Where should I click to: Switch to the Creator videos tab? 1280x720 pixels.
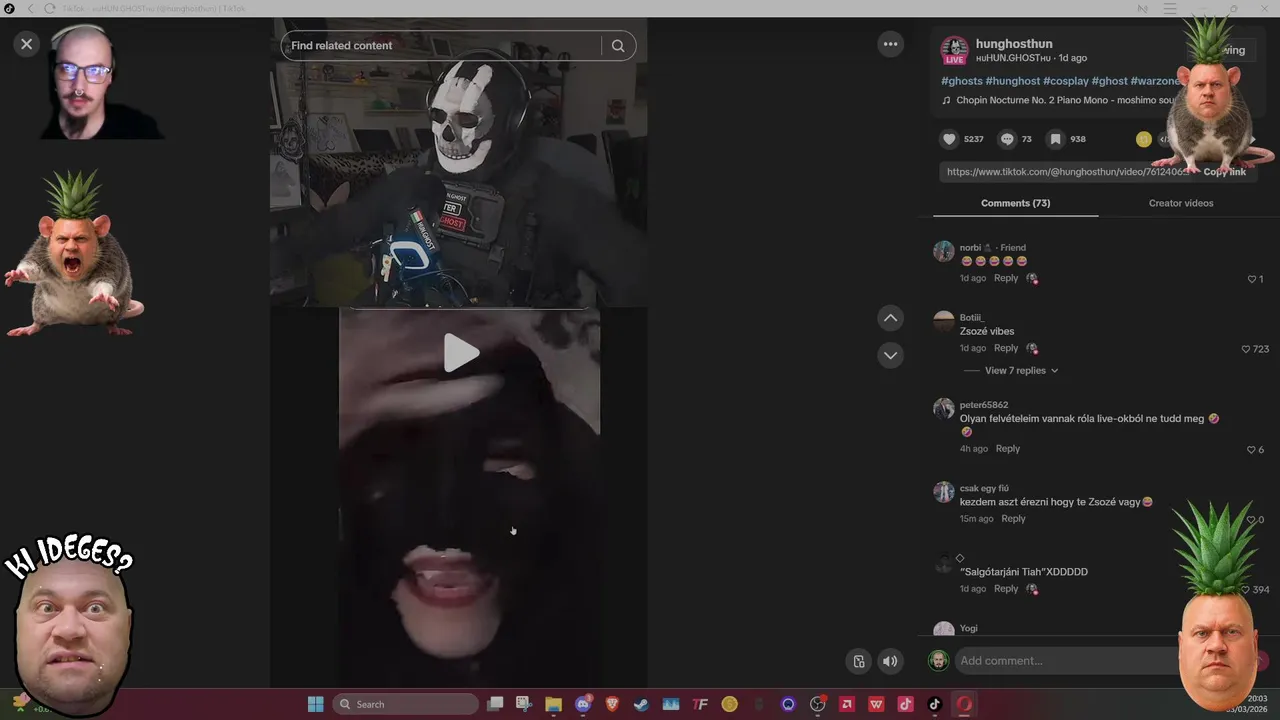[x=1181, y=203]
